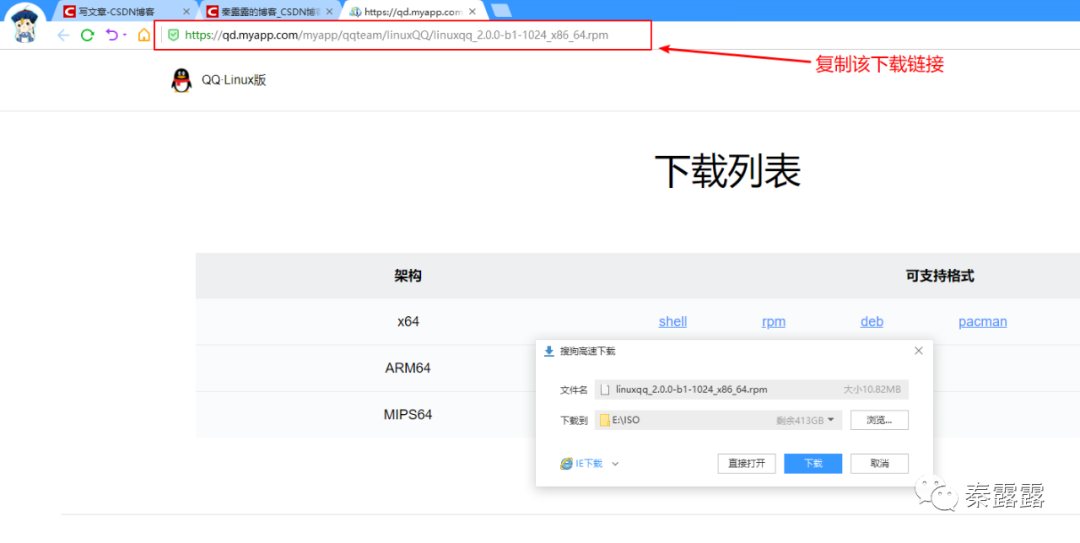Go back with the back arrow
This screenshot has height=543, width=1080.
tap(63, 35)
